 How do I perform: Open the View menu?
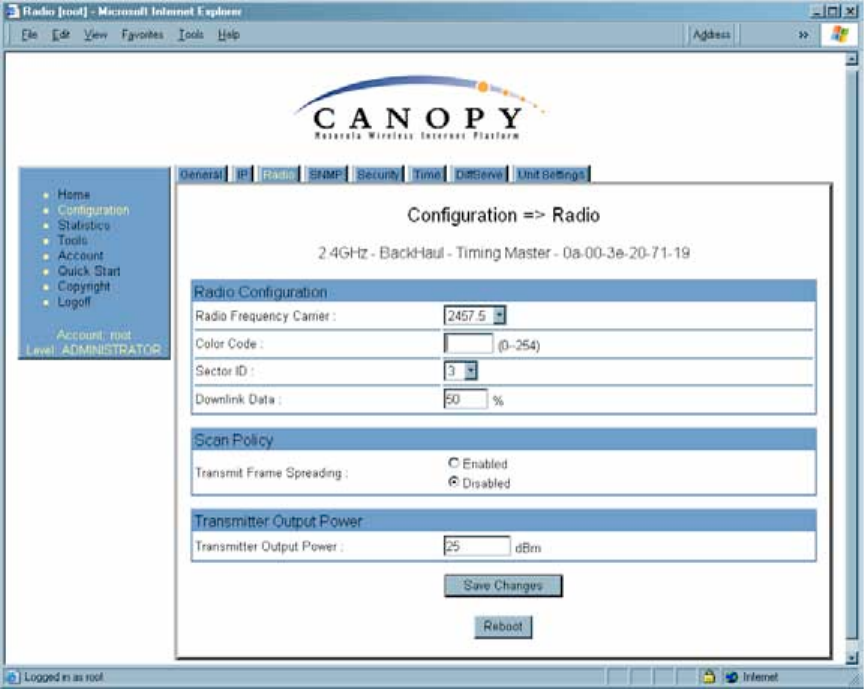point(95,35)
